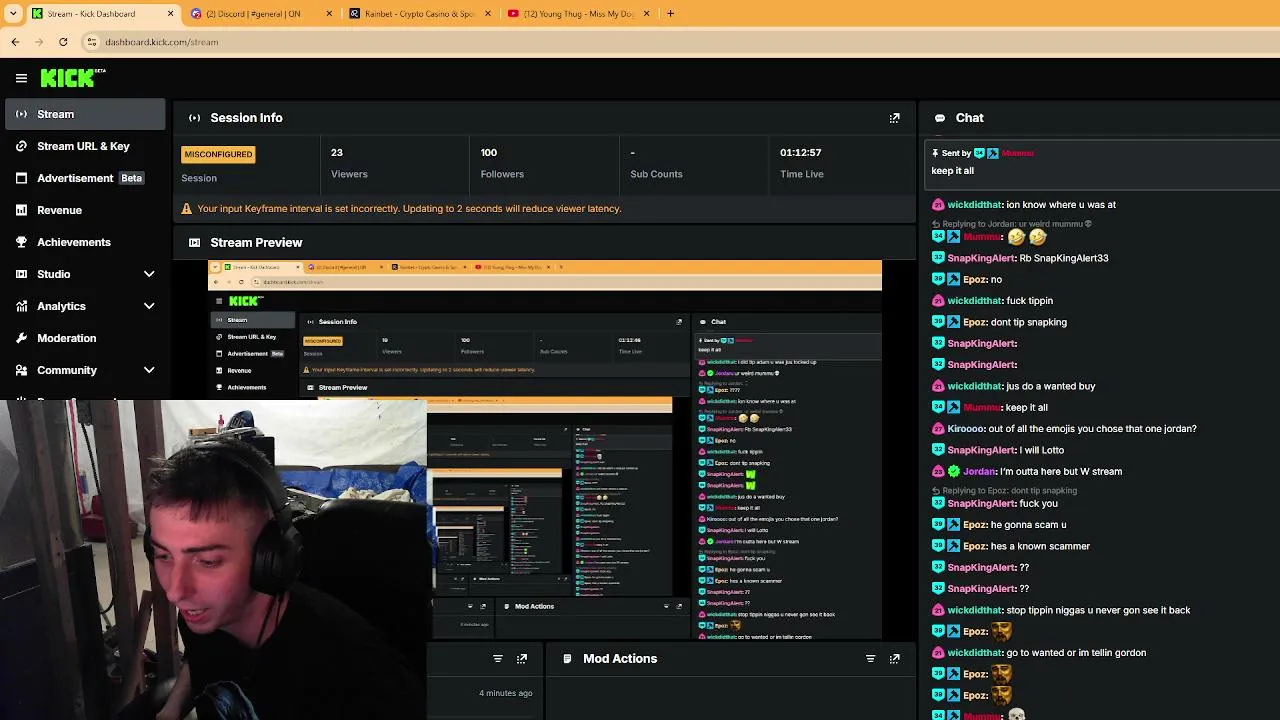Open the Achievements page in sidebar
Image resolution: width=1280 pixels, height=720 pixels.
pyautogui.click(x=83, y=242)
